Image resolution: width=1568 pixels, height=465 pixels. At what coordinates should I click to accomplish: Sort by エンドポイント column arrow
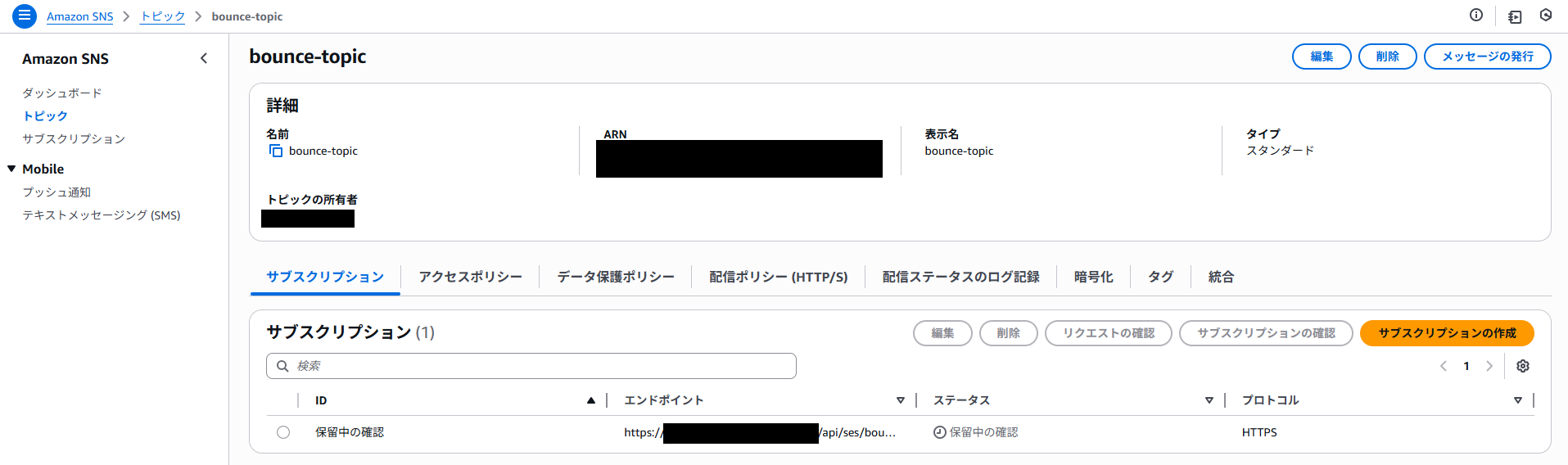900,400
